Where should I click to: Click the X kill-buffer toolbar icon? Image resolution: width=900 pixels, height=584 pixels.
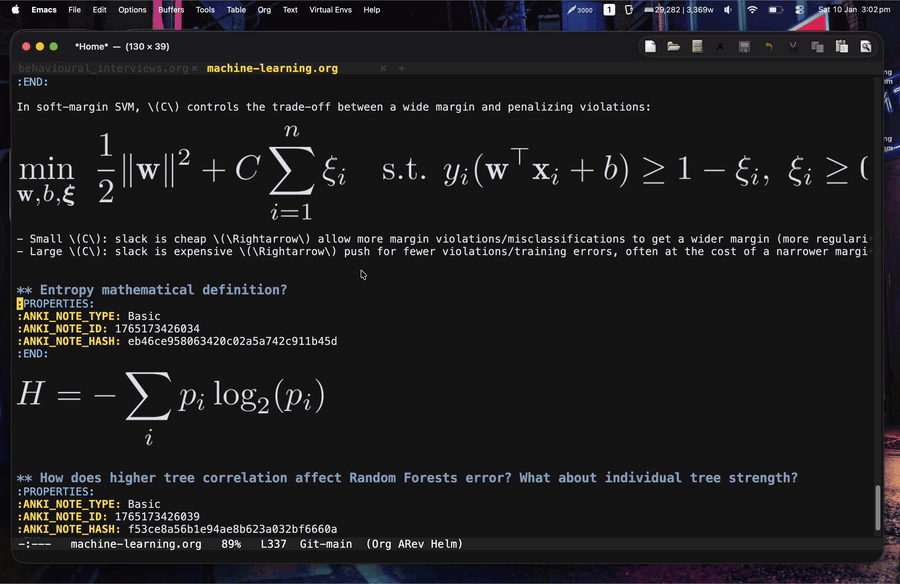(720, 47)
